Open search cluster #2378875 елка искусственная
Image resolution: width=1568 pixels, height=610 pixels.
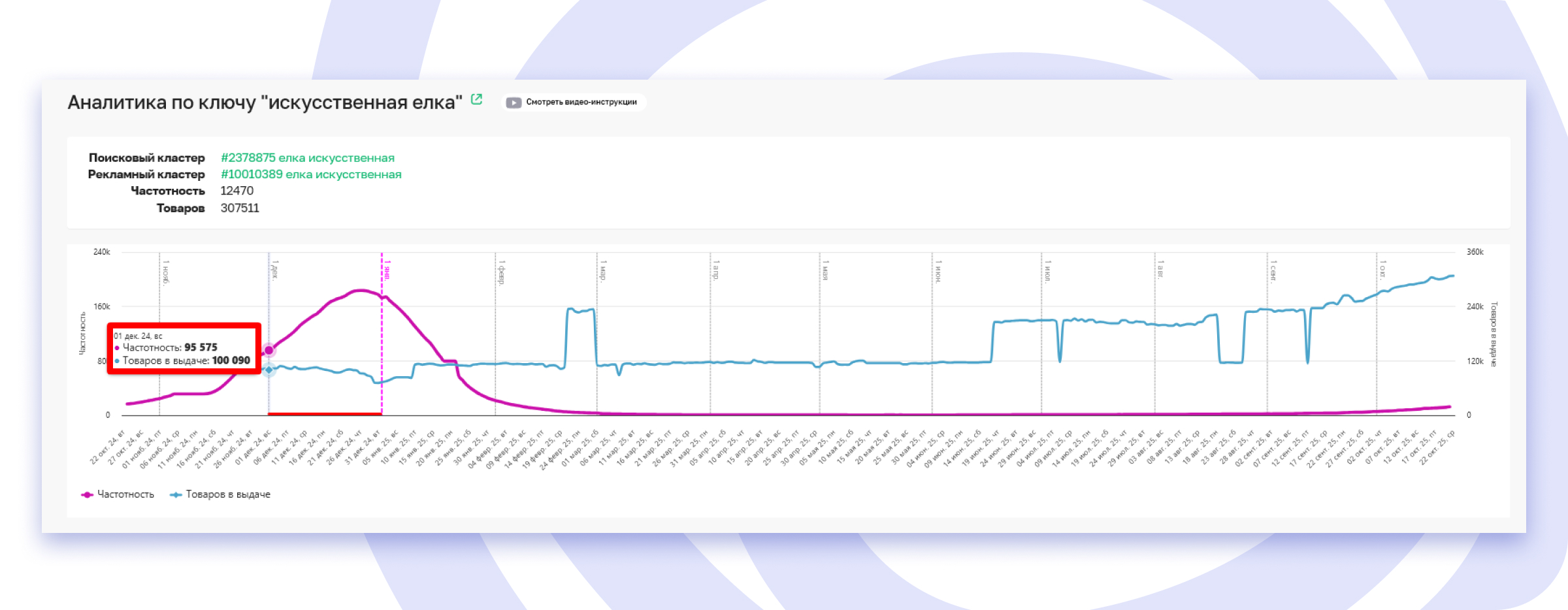pyautogui.click(x=307, y=158)
